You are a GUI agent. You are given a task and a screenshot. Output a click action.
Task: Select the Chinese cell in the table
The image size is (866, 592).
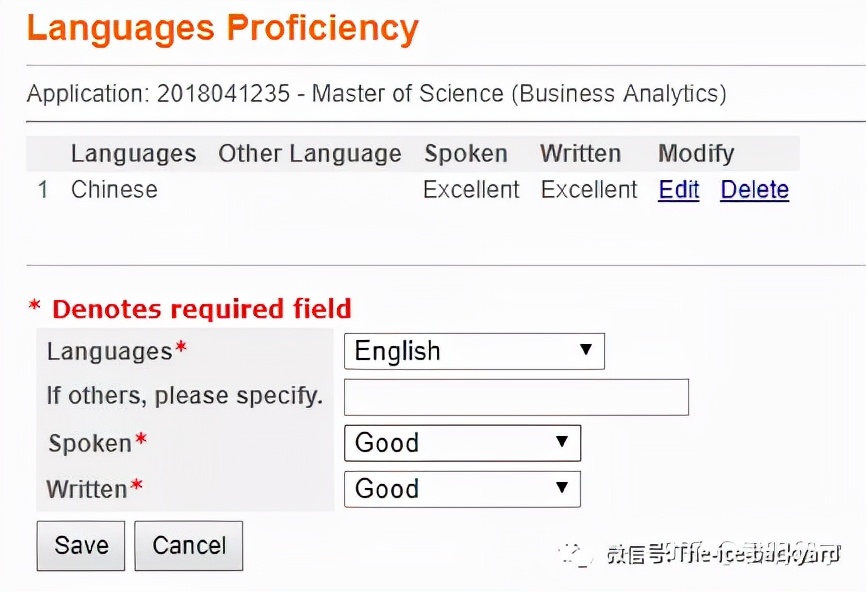[114, 190]
